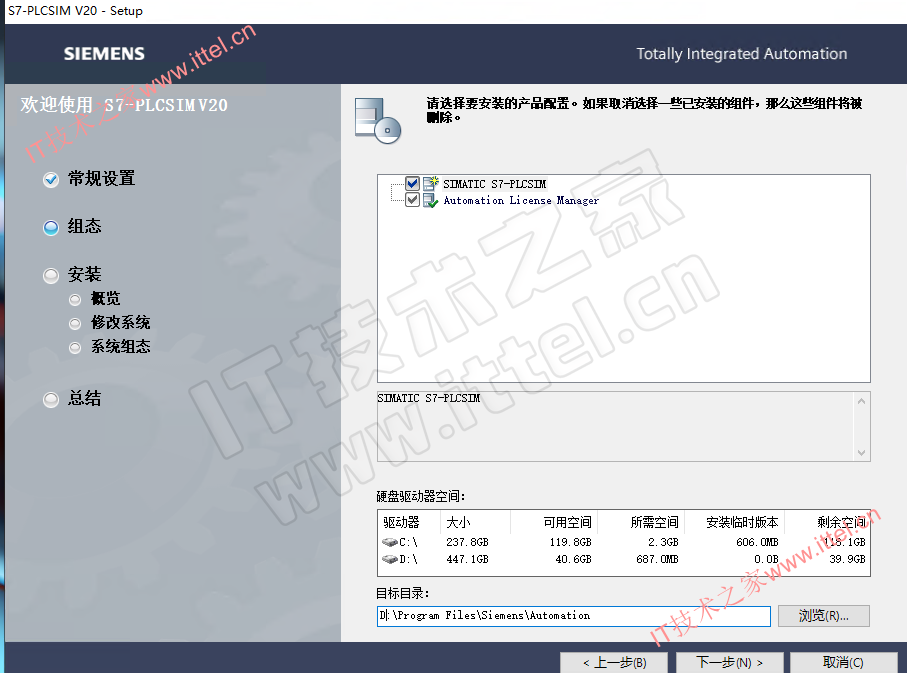Screen dimensions: 907x673
Task: Click the SIMATIC S7-PLCSIM package icon
Action: click(x=430, y=184)
